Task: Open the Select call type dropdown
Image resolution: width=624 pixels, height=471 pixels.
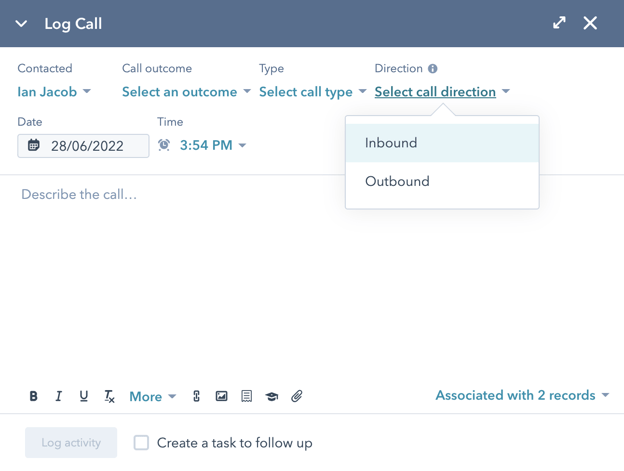Action: (x=312, y=92)
